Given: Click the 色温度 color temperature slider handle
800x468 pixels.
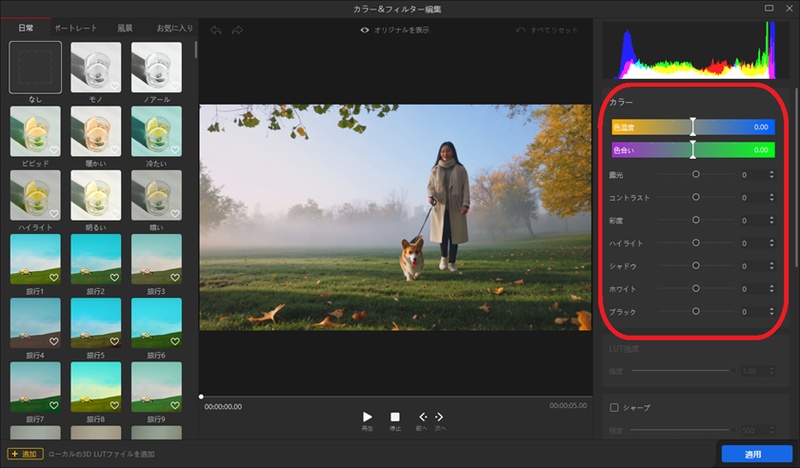Looking at the screenshot, I should (x=693, y=127).
